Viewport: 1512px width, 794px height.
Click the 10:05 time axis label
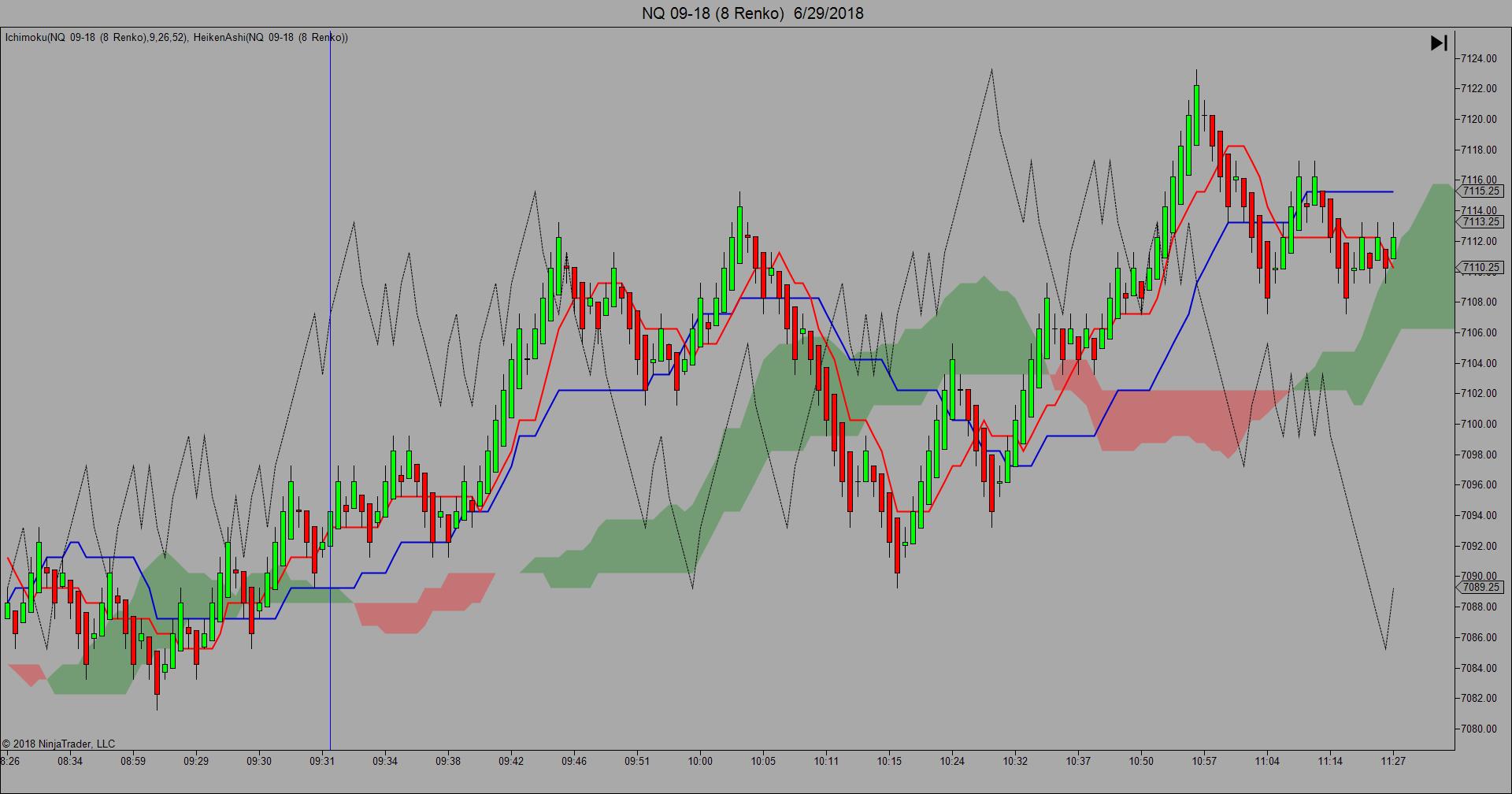763,761
